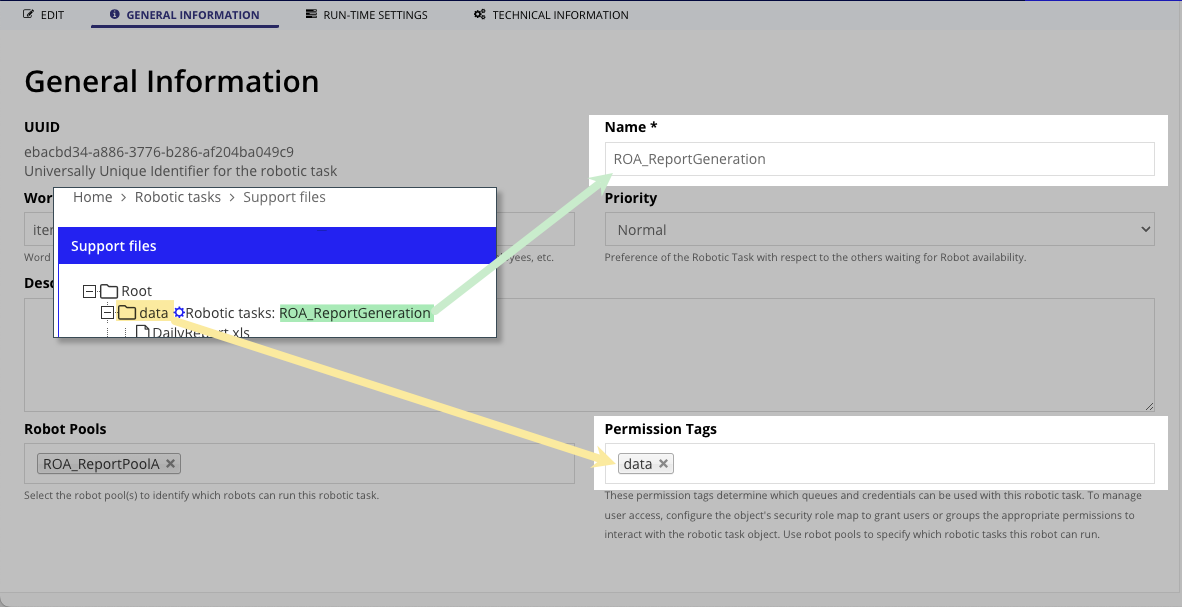1182x607 pixels.
Task: Click the pencil icon on the EDIT tab
Action: 29,15
